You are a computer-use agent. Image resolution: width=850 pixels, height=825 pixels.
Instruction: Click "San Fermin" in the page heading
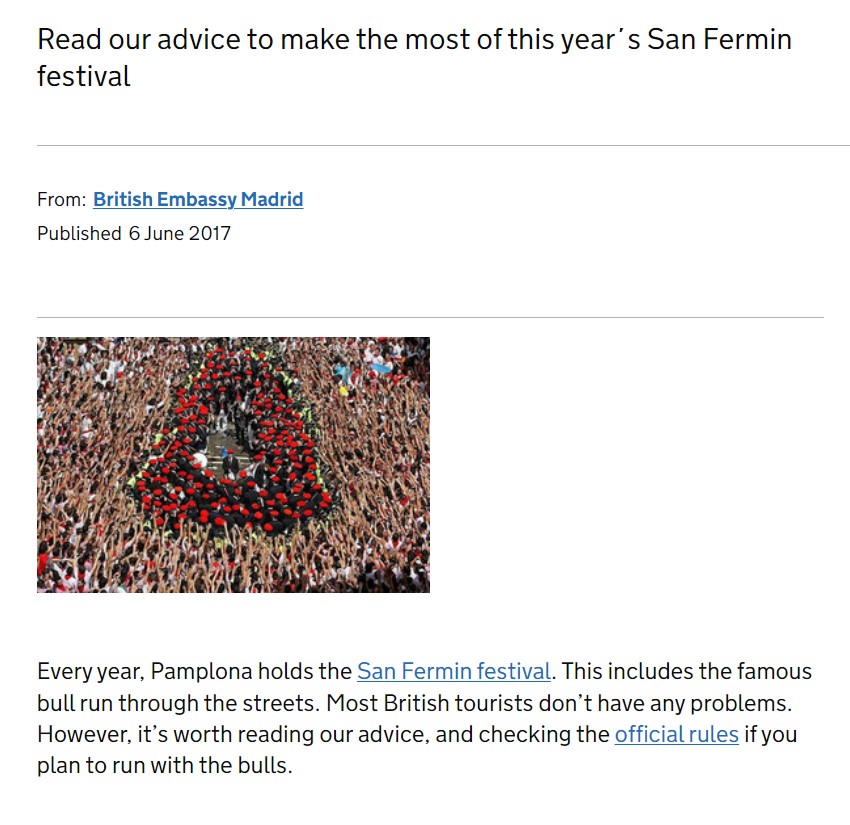(x=719, y=41)
